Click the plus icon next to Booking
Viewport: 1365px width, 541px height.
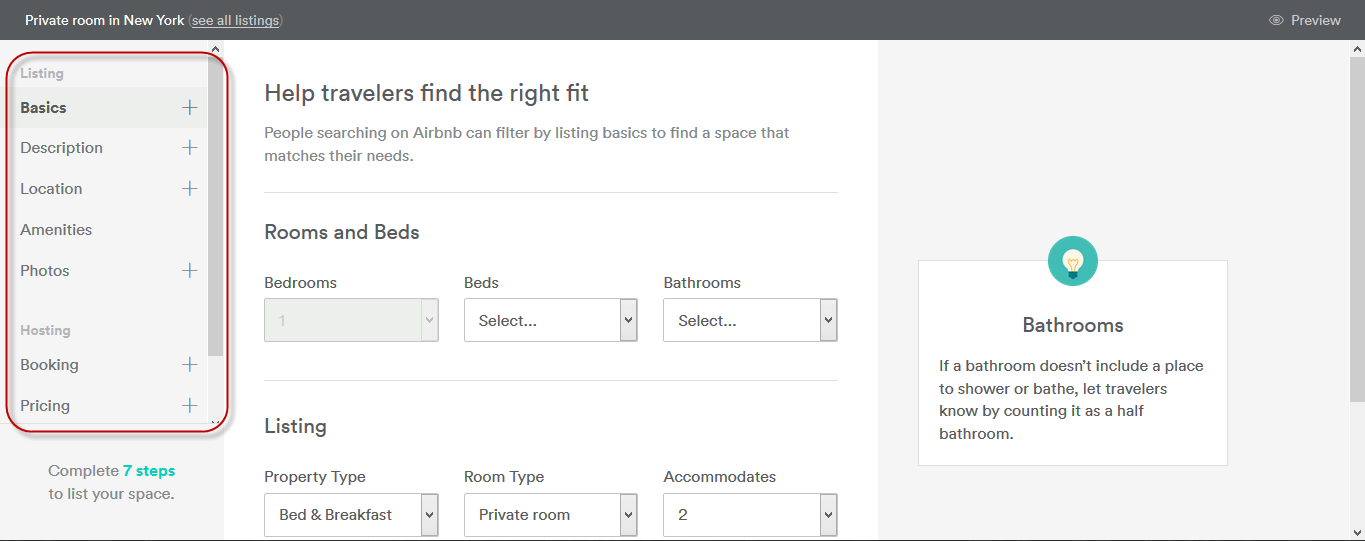(190, 365)
